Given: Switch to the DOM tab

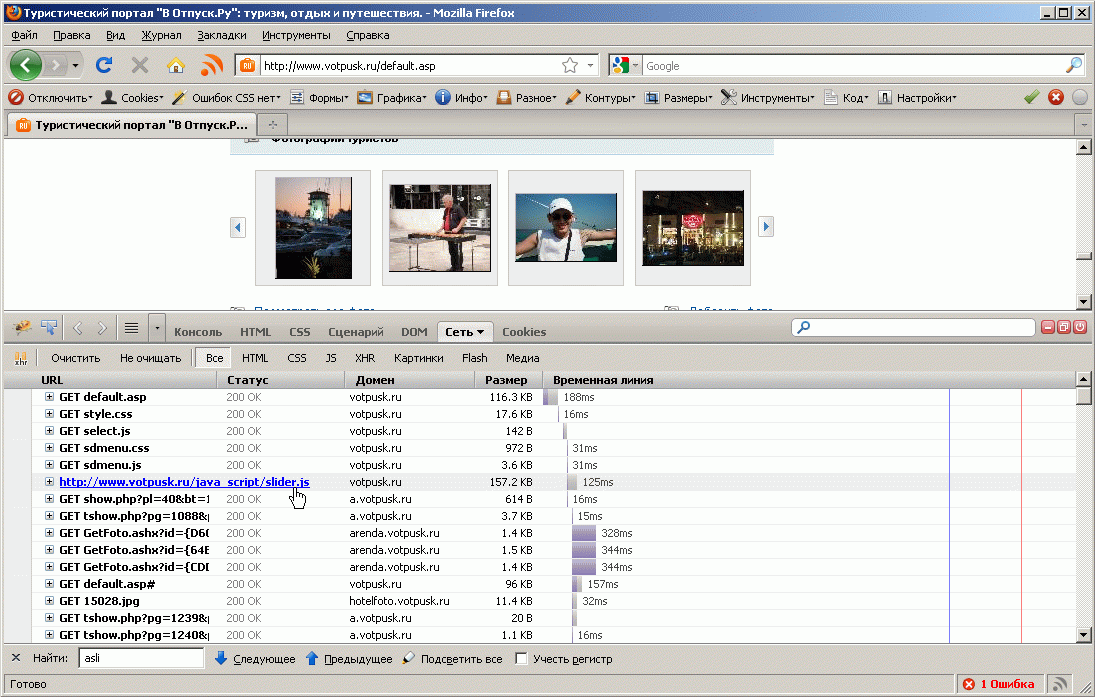Looking at the screenshot, I should tap(414, 332).
